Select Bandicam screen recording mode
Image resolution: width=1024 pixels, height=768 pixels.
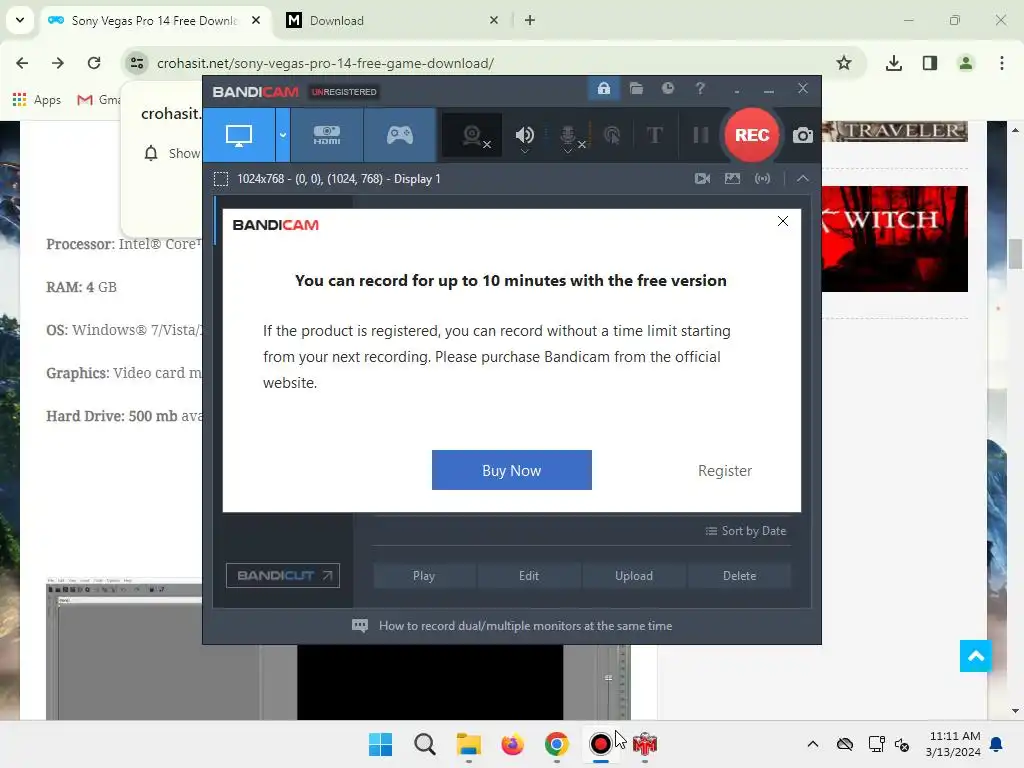[x=239, y=135]
